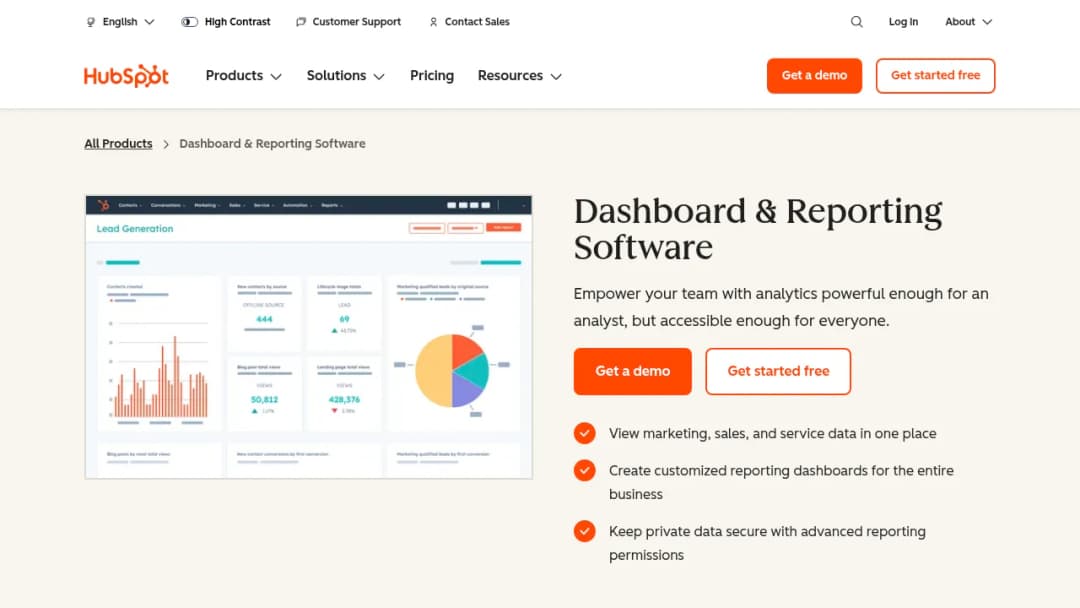Viewport: 1080px width, 608px height.
Task: Click the HubSpot logo
Action: 126,76
